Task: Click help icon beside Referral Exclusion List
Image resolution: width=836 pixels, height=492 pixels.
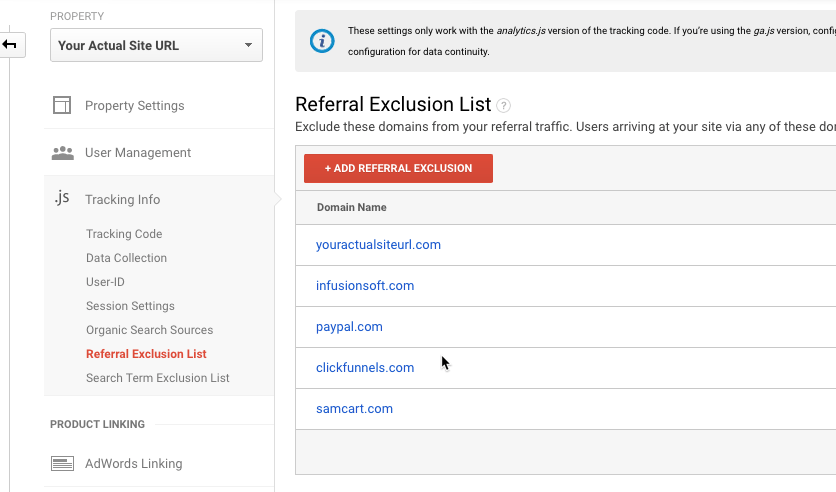Action: (504, 105)
